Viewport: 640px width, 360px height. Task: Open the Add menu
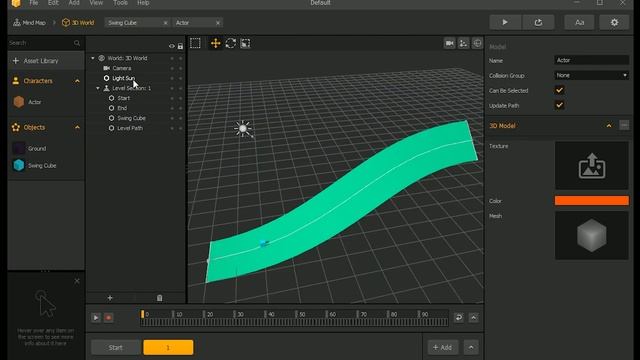coord(74,3)
